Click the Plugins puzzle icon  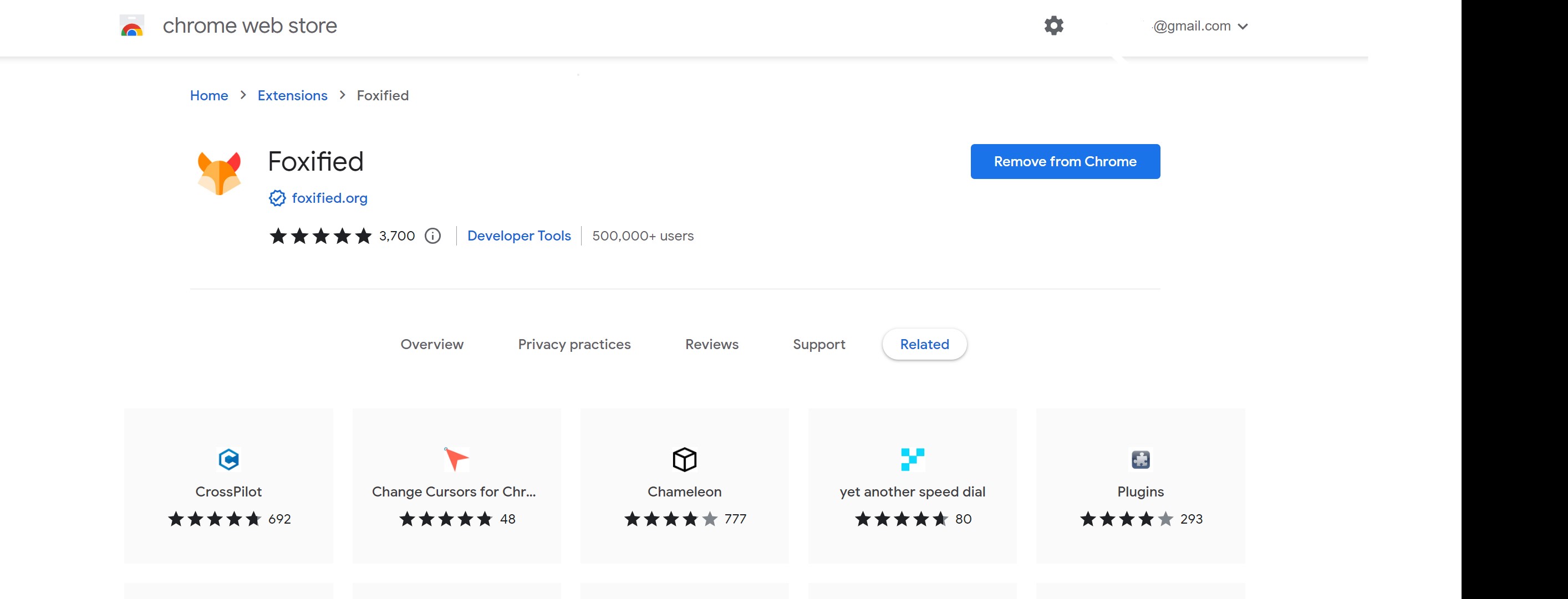click(x=1139, y=460)
